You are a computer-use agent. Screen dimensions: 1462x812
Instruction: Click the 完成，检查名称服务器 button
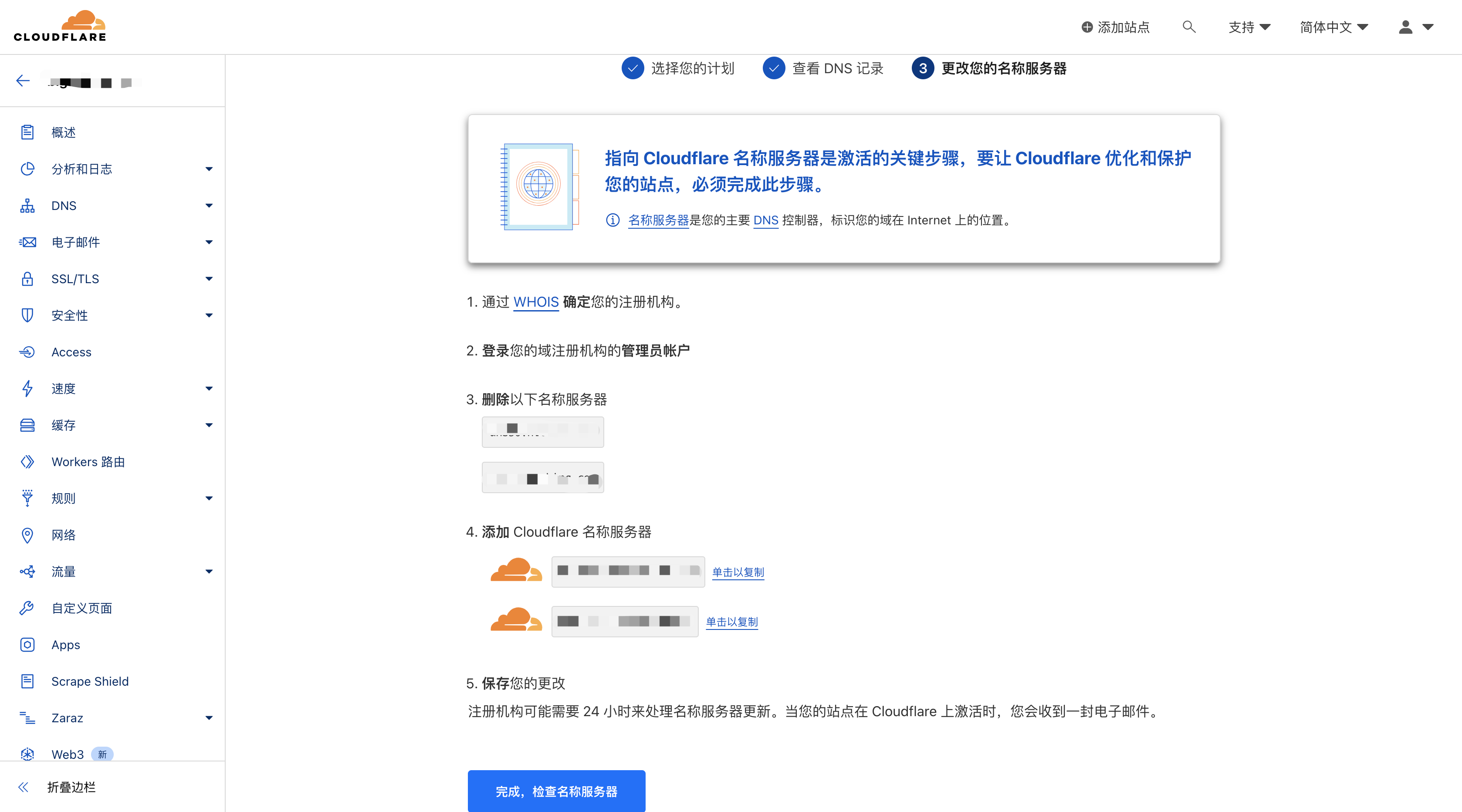click(556, 791)
